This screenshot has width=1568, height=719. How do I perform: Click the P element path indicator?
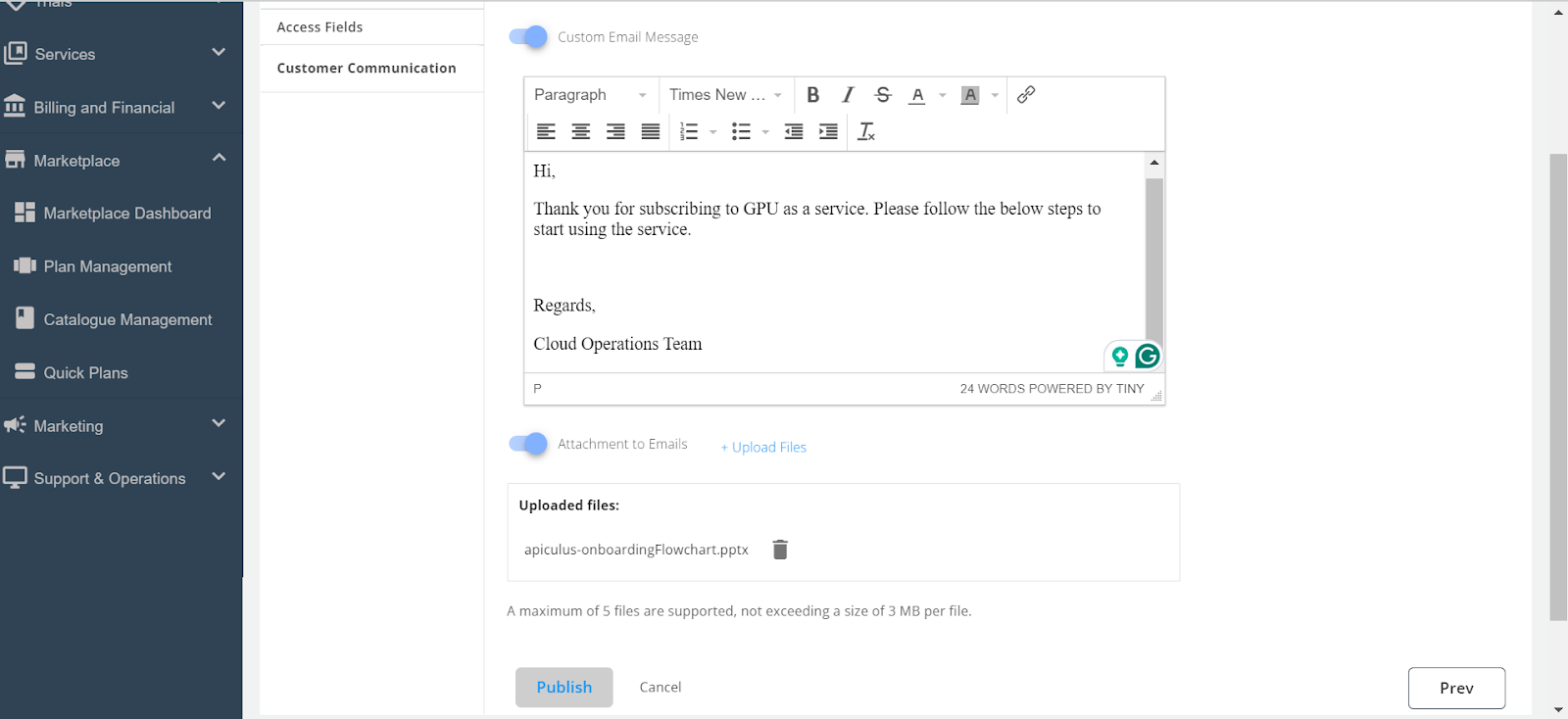point(537,389)
